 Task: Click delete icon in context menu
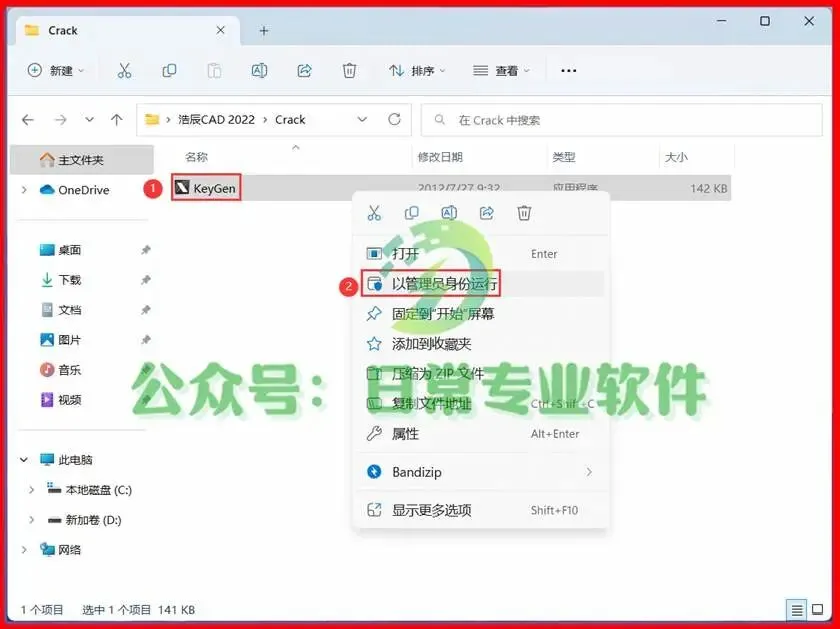pyautogui.click(x=524, y=213)
